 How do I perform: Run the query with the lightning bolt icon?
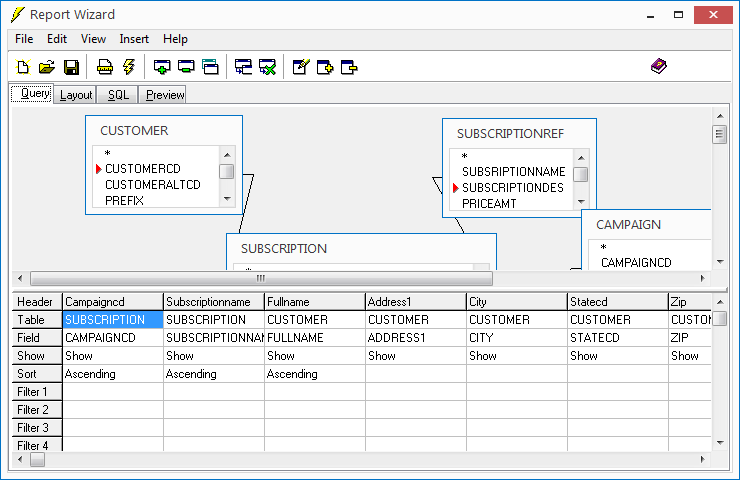click(128, 67)
